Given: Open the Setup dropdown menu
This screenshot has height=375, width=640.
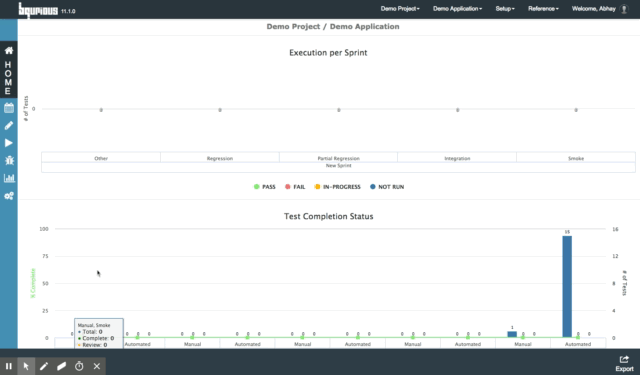Looking at the screenshot, I should (x=505, y=9).
